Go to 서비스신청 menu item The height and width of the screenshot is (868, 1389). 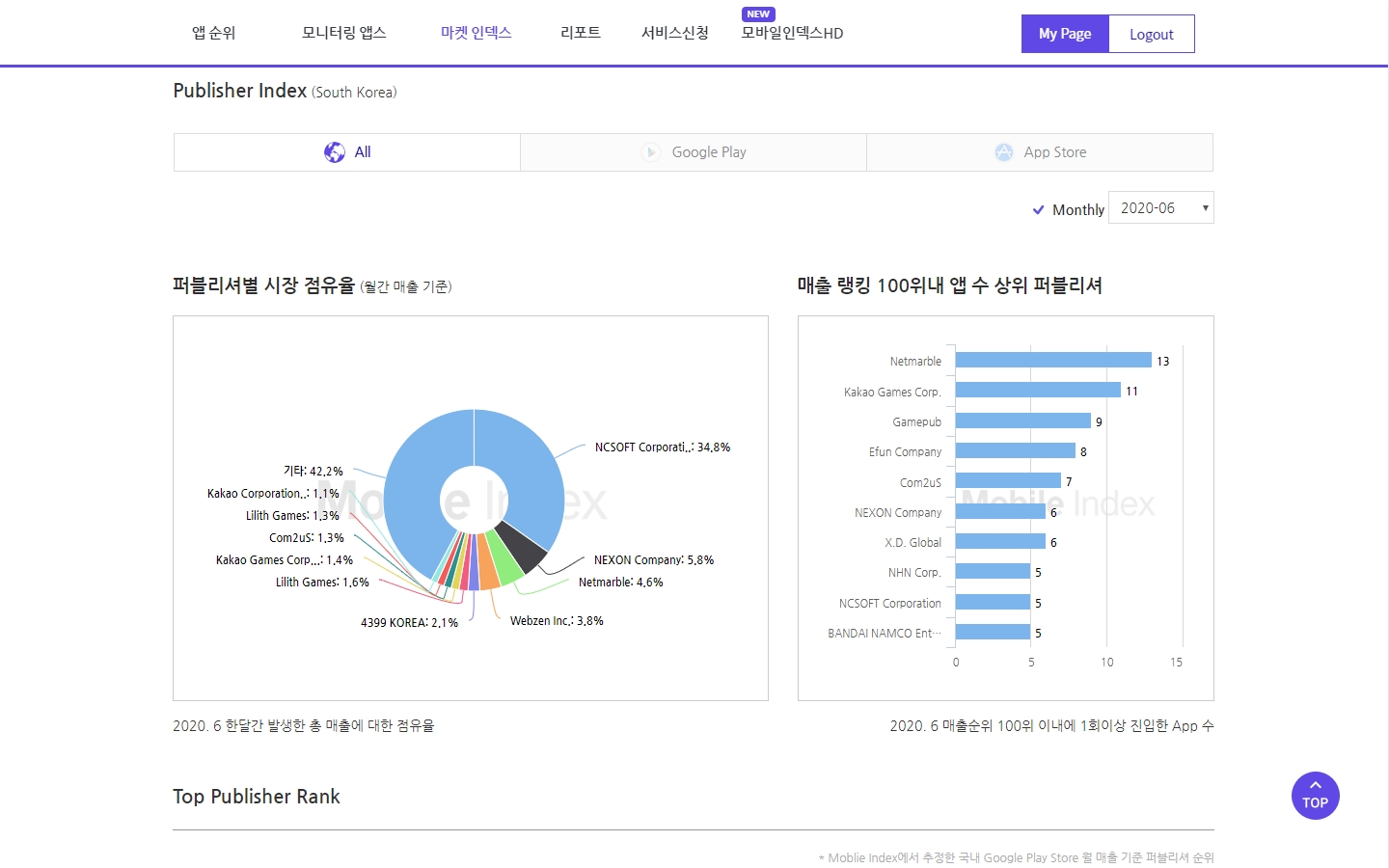point(675,33)
